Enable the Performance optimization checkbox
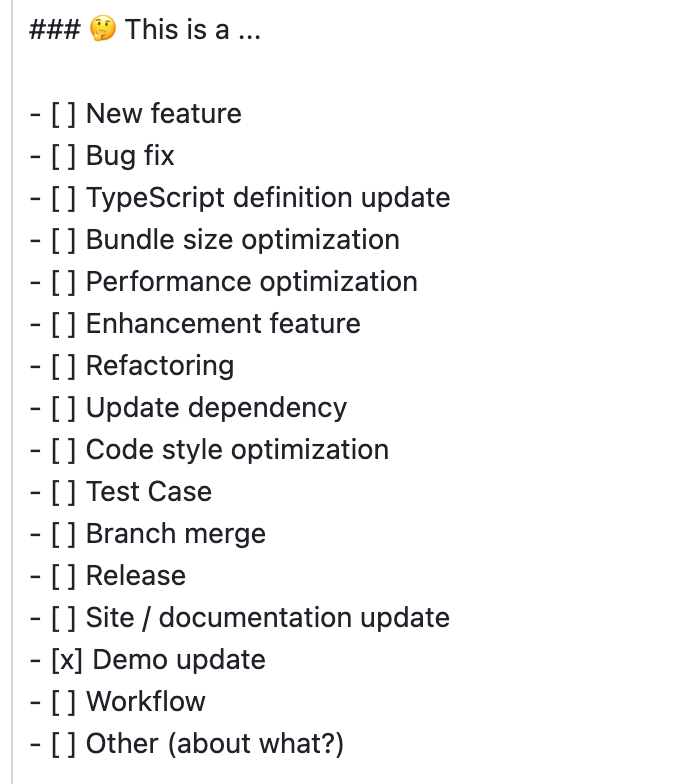The height and width of the screenshot is (784, 692). 63,282
